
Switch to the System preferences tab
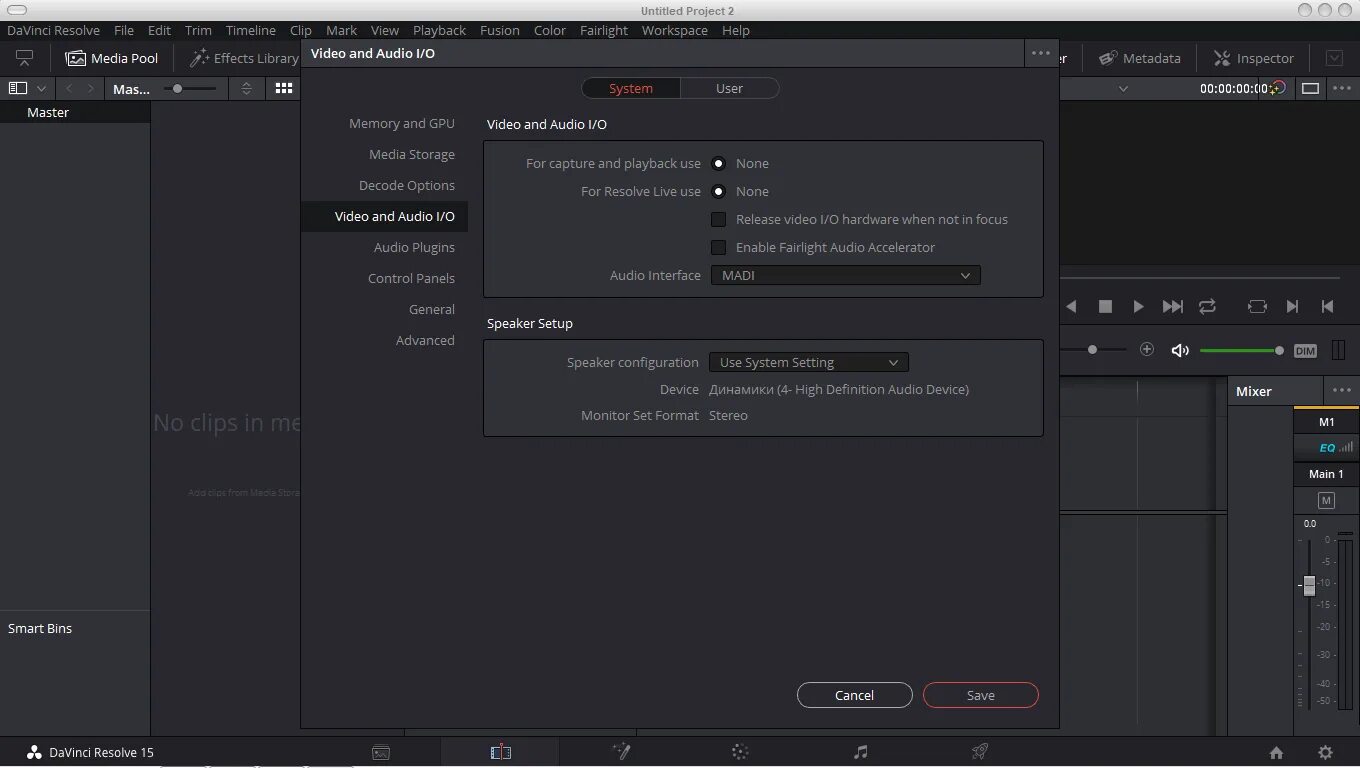[x=631, y=88]
